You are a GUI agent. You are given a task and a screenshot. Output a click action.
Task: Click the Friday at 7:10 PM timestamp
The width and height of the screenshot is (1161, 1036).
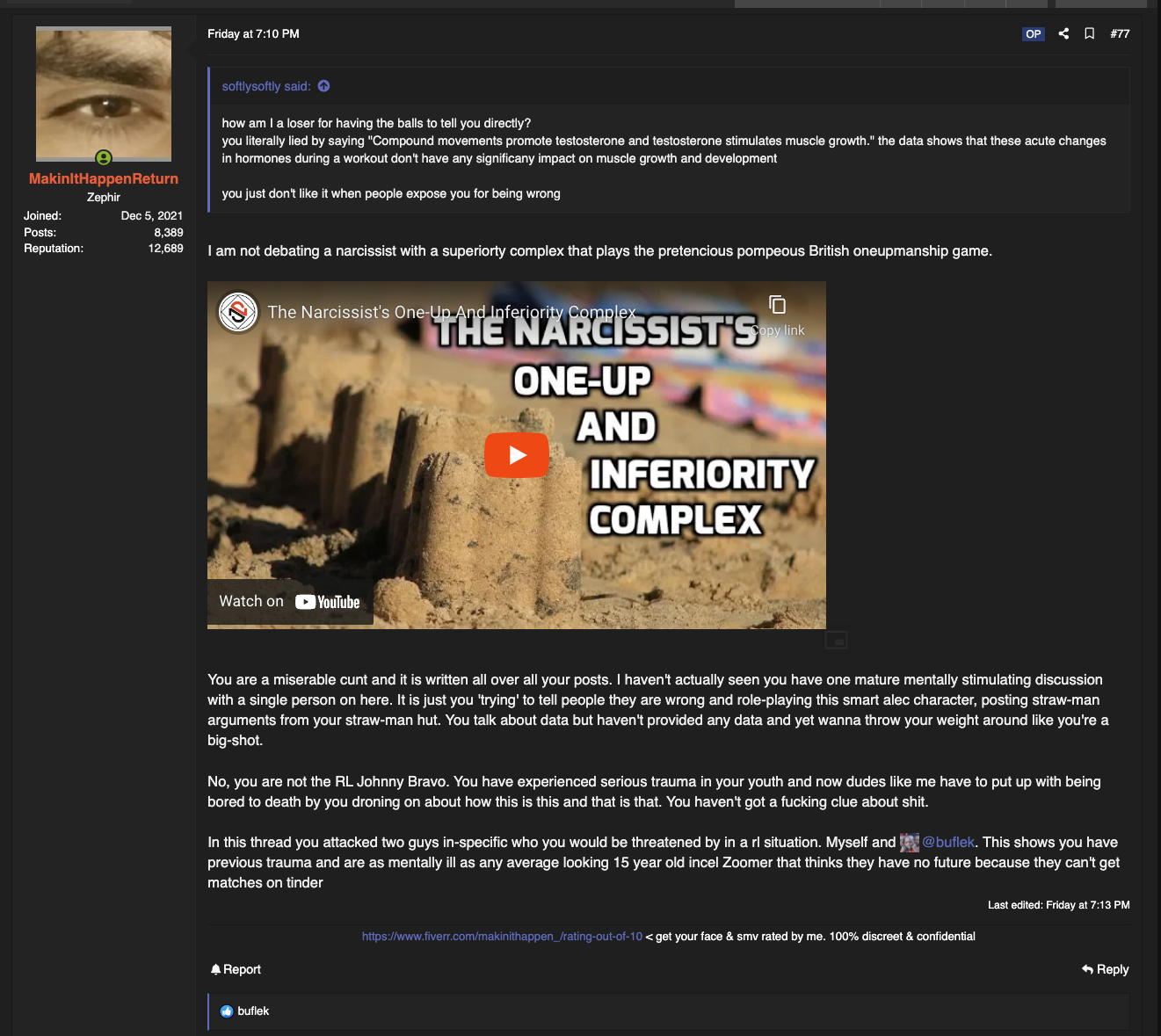253,33
